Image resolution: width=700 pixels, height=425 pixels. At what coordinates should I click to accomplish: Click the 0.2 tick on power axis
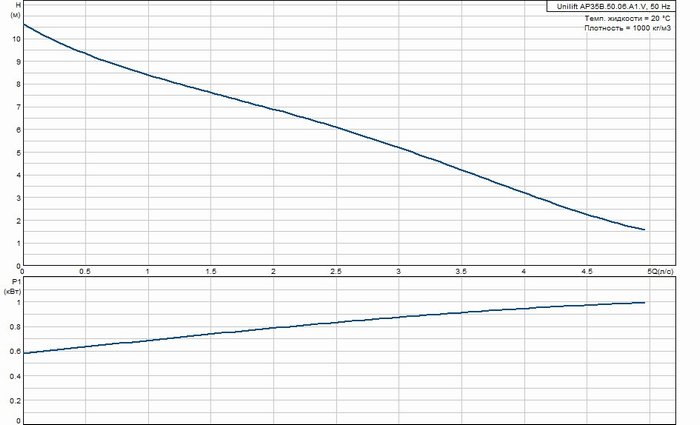[x=15, y=400]
